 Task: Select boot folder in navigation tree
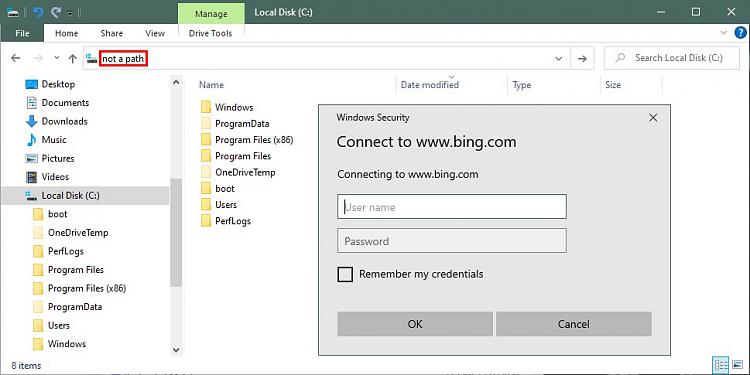(57, 214)
